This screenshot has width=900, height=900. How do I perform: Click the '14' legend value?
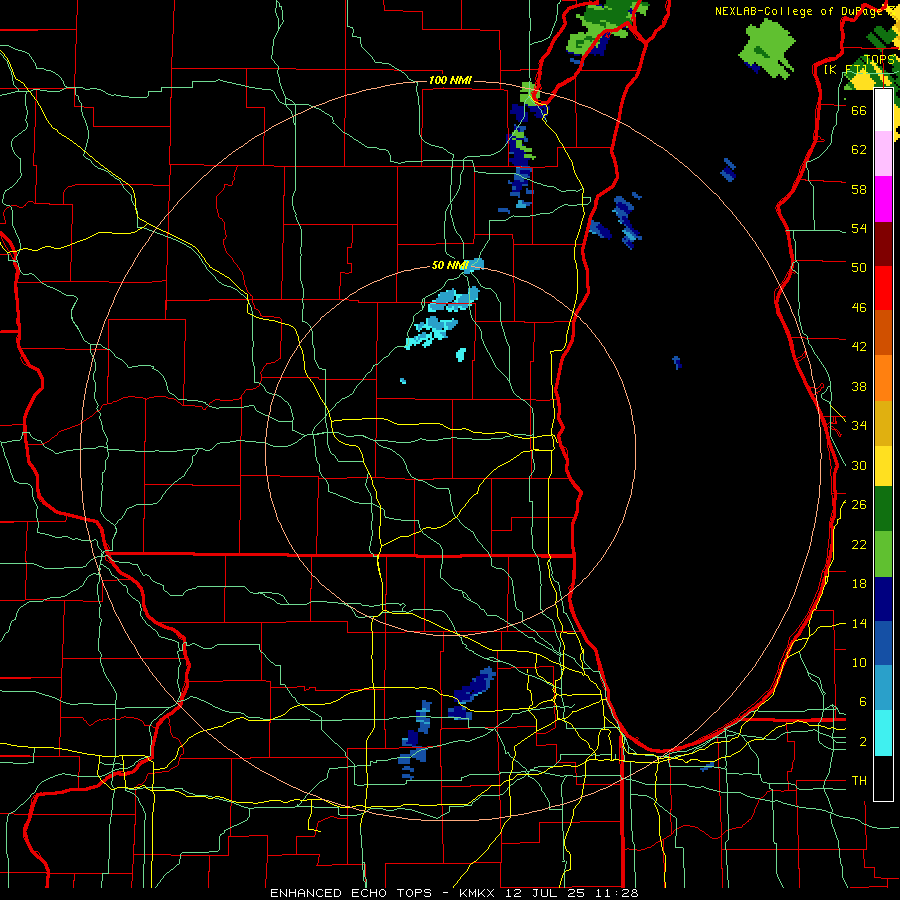point(859,623)
